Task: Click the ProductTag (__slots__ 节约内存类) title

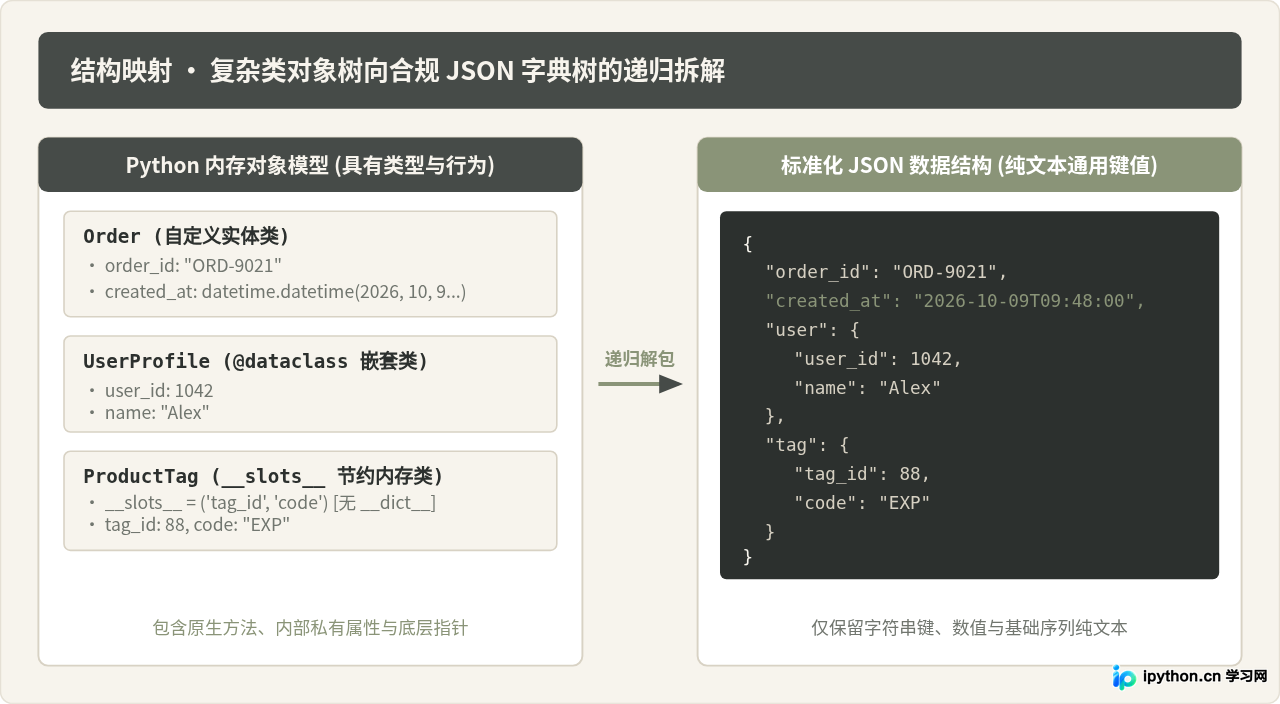Action: coord(263,477)
